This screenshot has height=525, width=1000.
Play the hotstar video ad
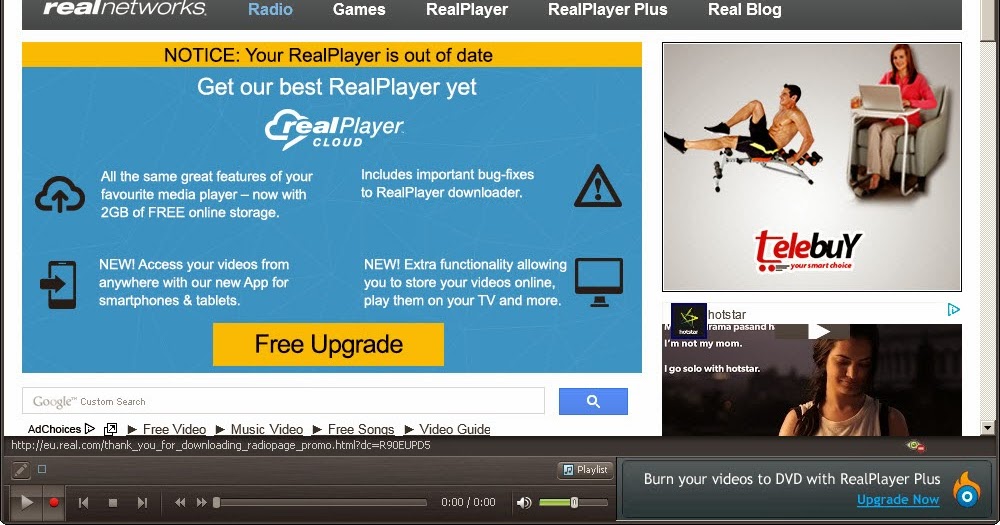(x=819, y=331)
